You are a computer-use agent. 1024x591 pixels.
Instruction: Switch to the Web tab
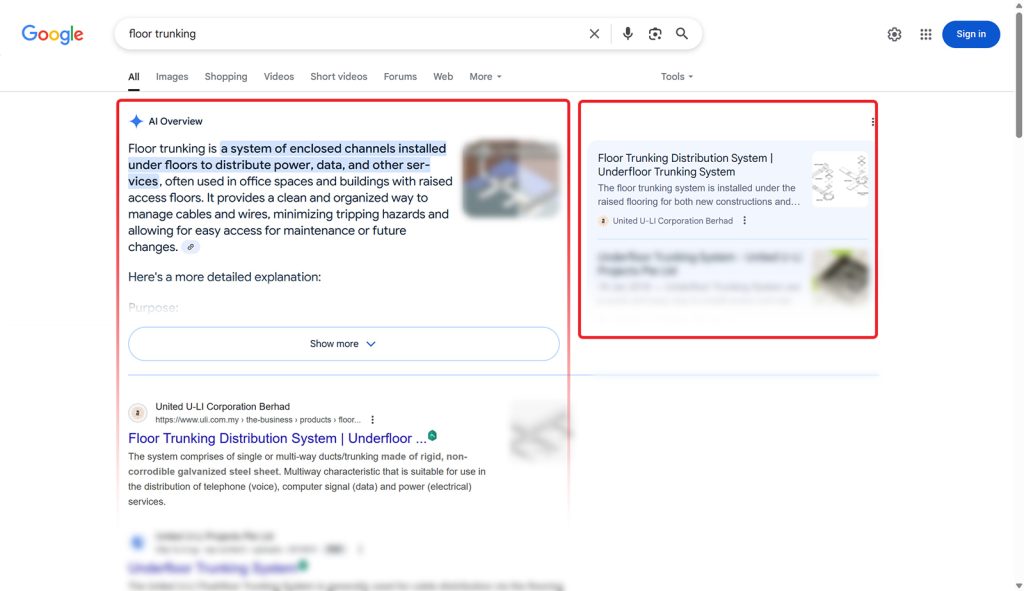(x=443, y=77)
